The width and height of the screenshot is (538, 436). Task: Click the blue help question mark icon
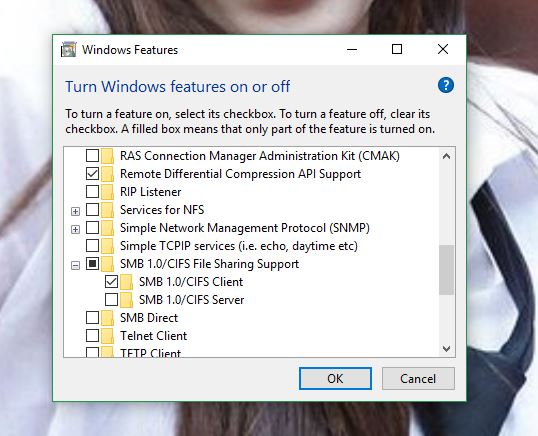click(x=446, y=85)
